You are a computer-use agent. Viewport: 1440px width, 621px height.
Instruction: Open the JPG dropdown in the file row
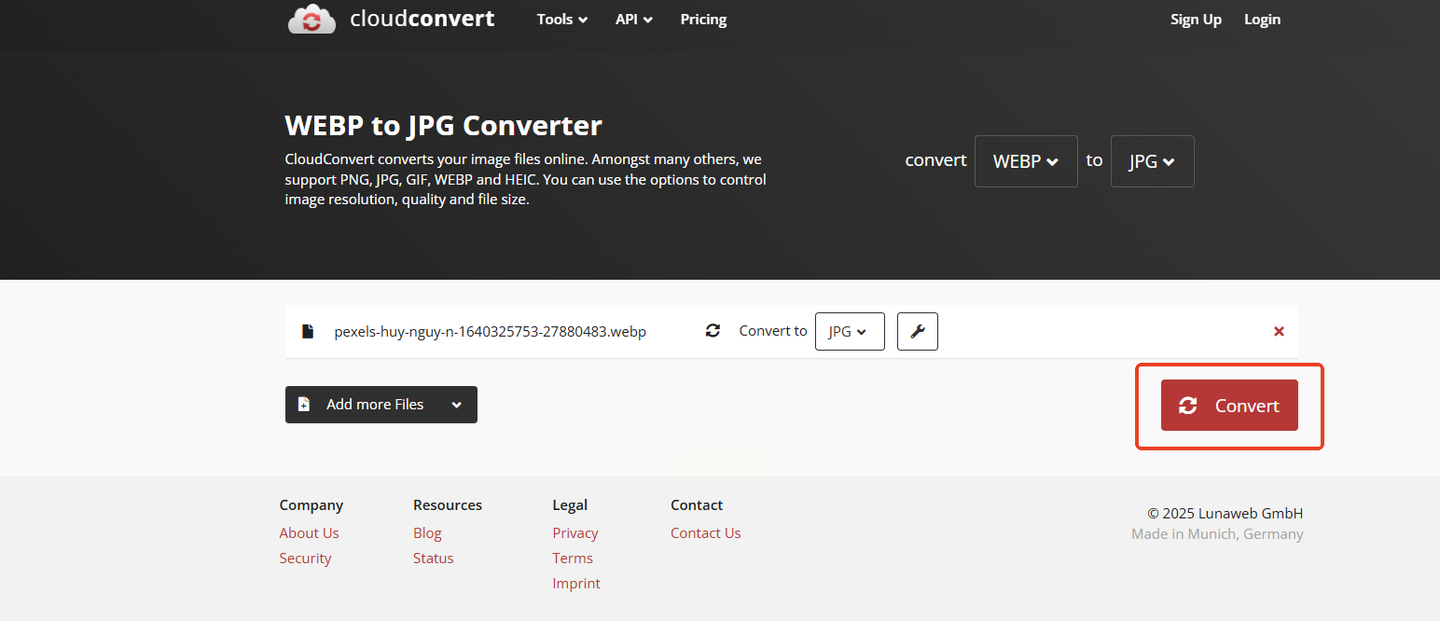point(849,331)
